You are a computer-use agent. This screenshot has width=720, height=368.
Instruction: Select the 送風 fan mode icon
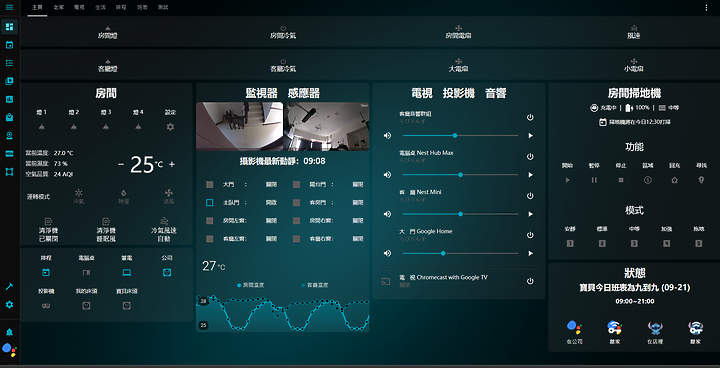point(169,196)
